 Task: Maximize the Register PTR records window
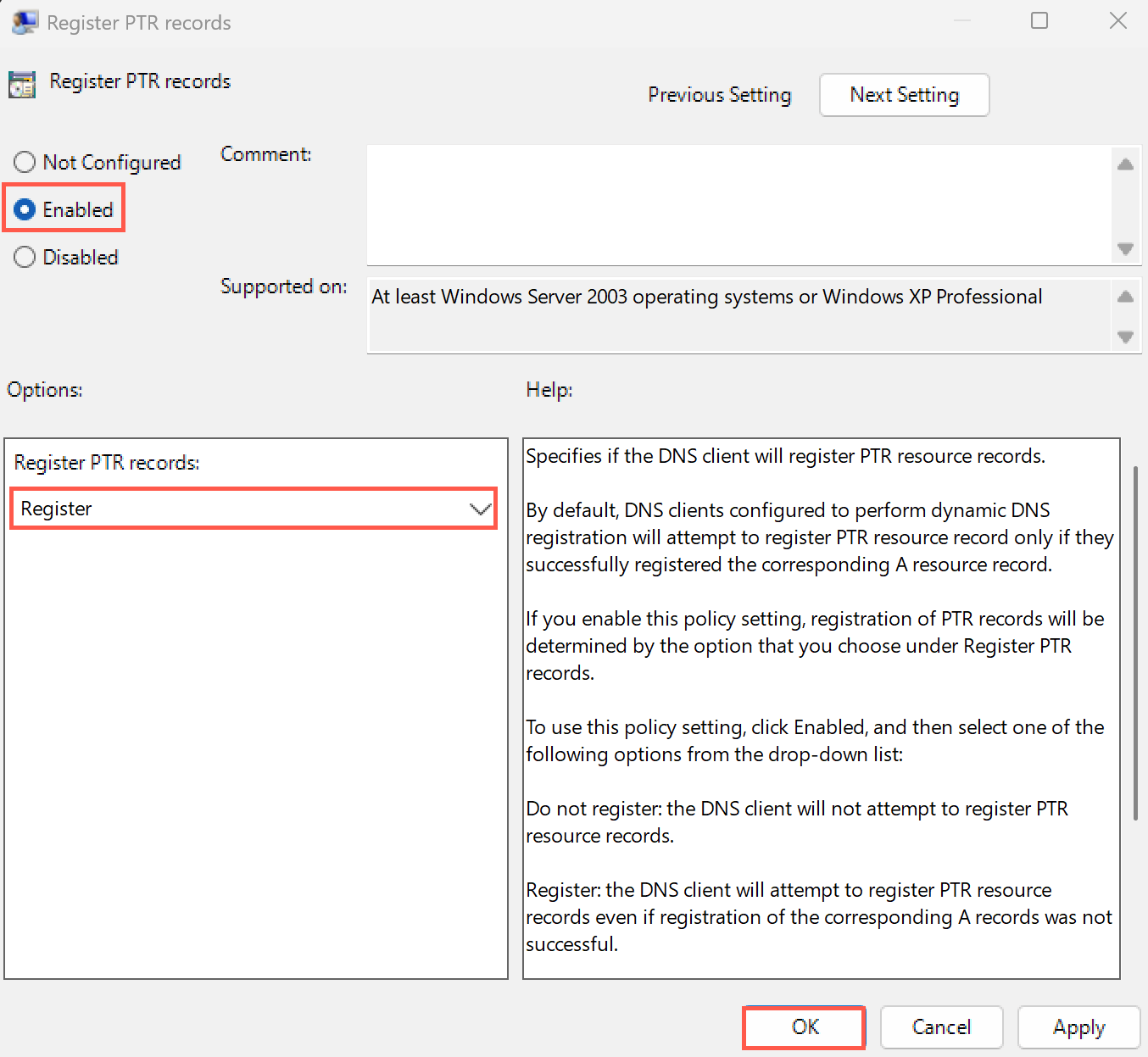click(1039, 20)
